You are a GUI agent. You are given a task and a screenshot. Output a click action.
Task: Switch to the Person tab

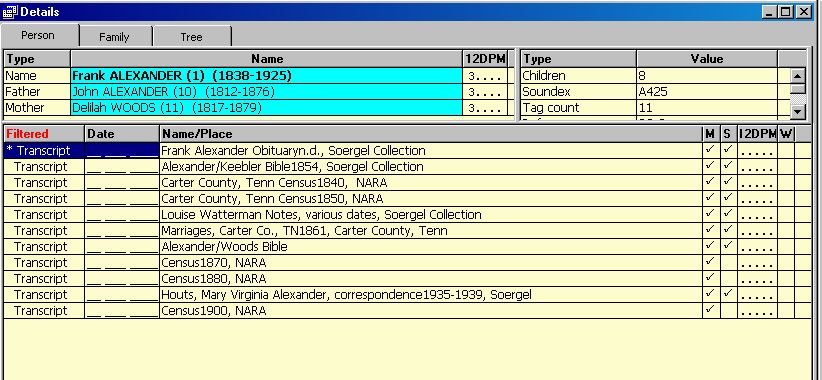38,36
